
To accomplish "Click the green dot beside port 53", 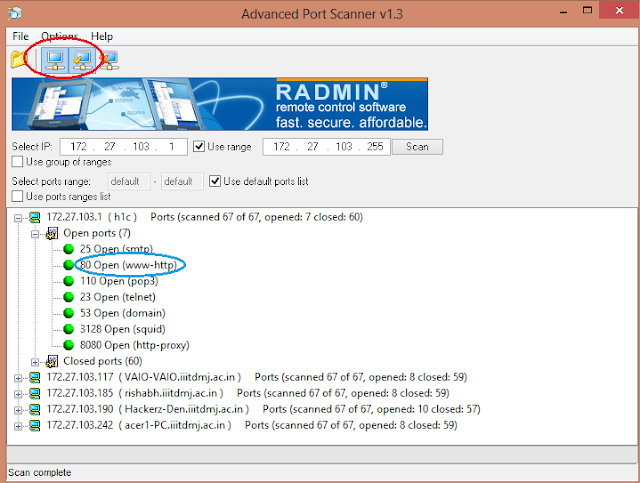I will (69, 313).
